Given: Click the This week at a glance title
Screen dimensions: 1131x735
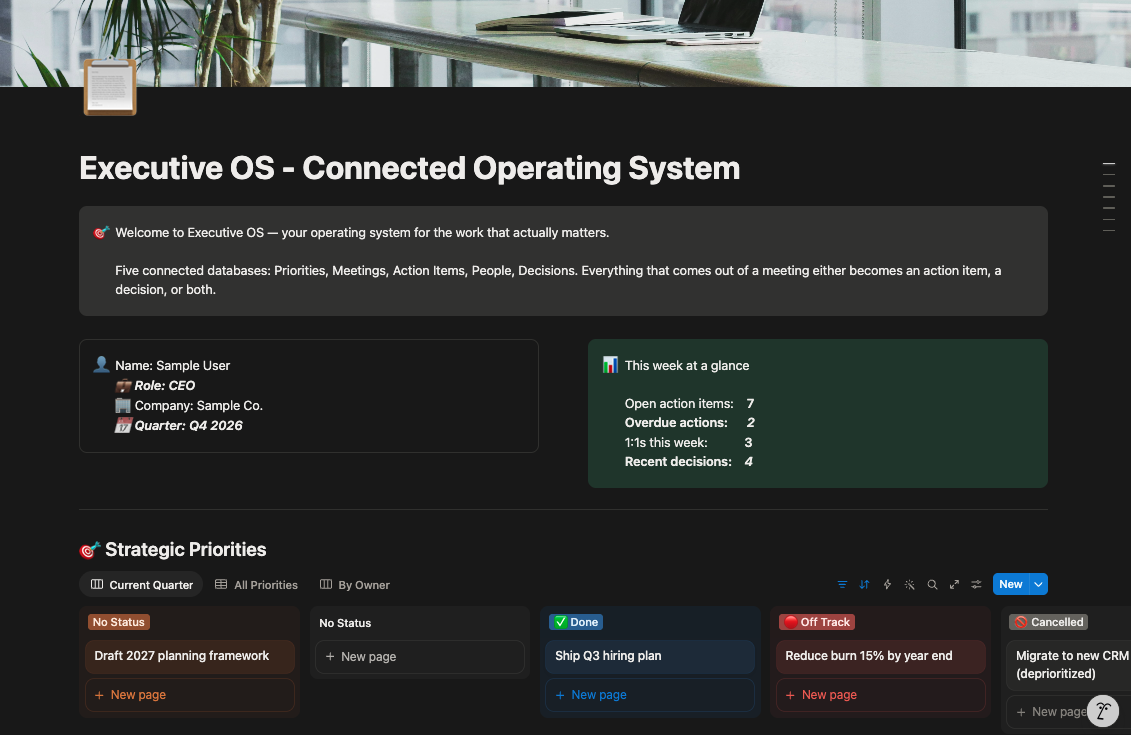Looking at the screenshot, I should (687, 366).
